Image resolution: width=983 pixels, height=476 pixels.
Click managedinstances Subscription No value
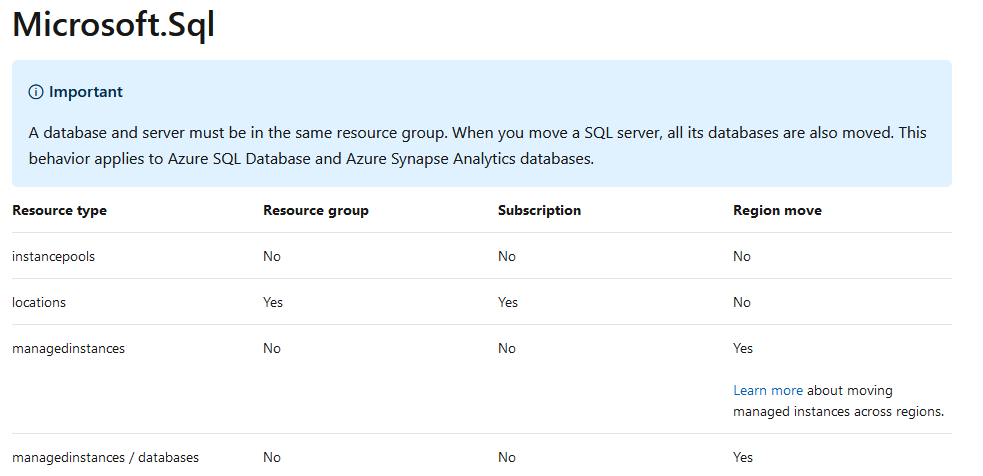[x=507, y=348]
